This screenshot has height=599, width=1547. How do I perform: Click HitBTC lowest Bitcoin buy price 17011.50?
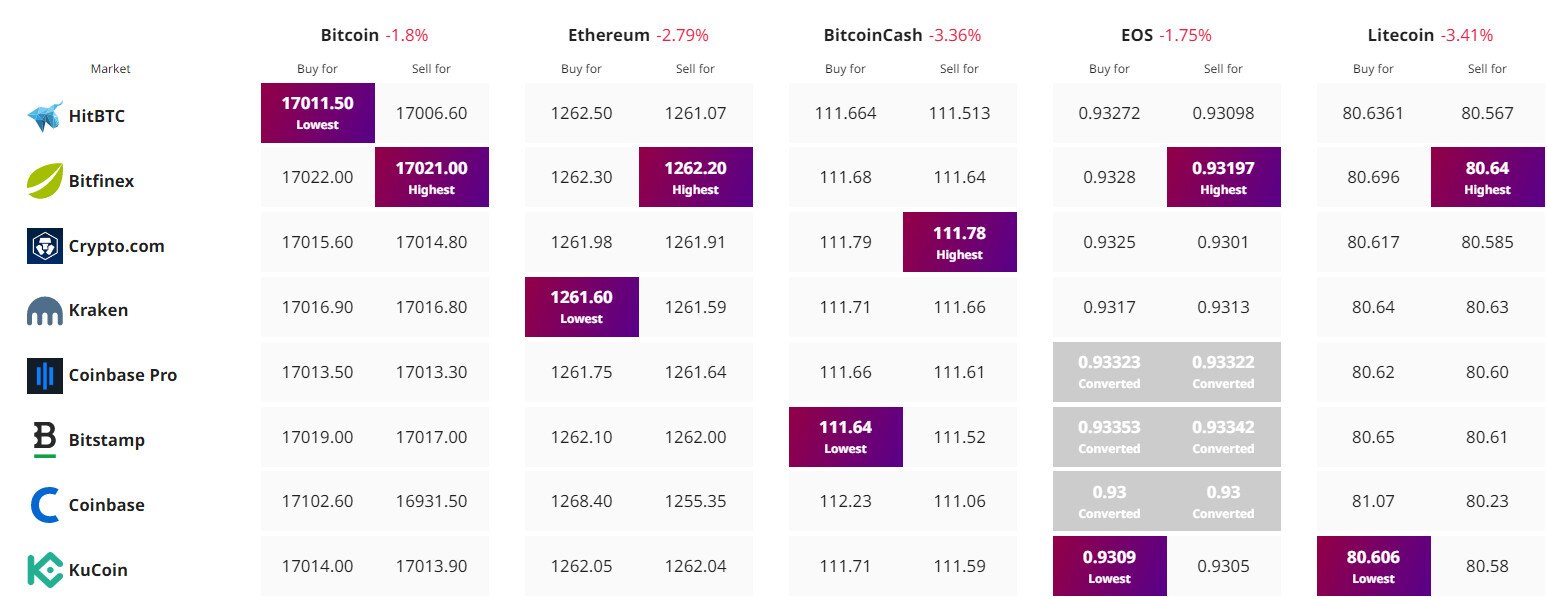318,113
